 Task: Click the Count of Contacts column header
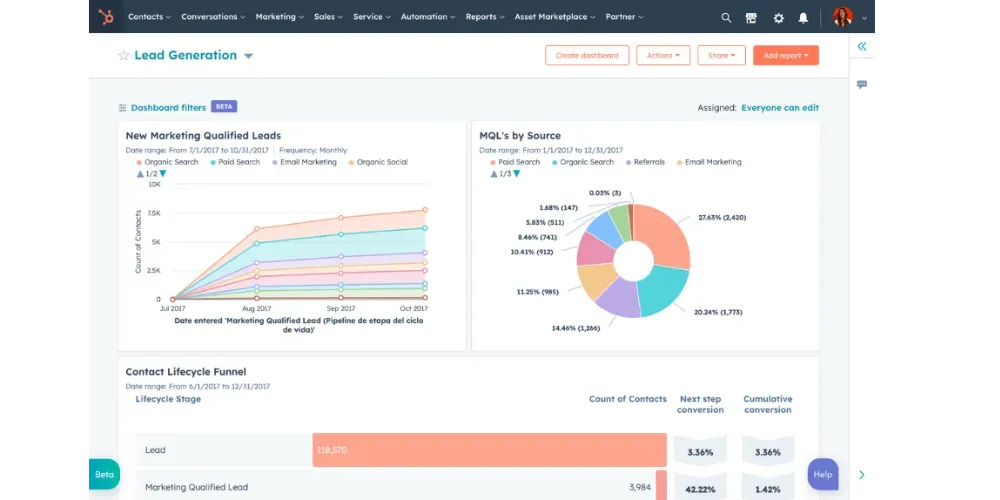[628, 399]
